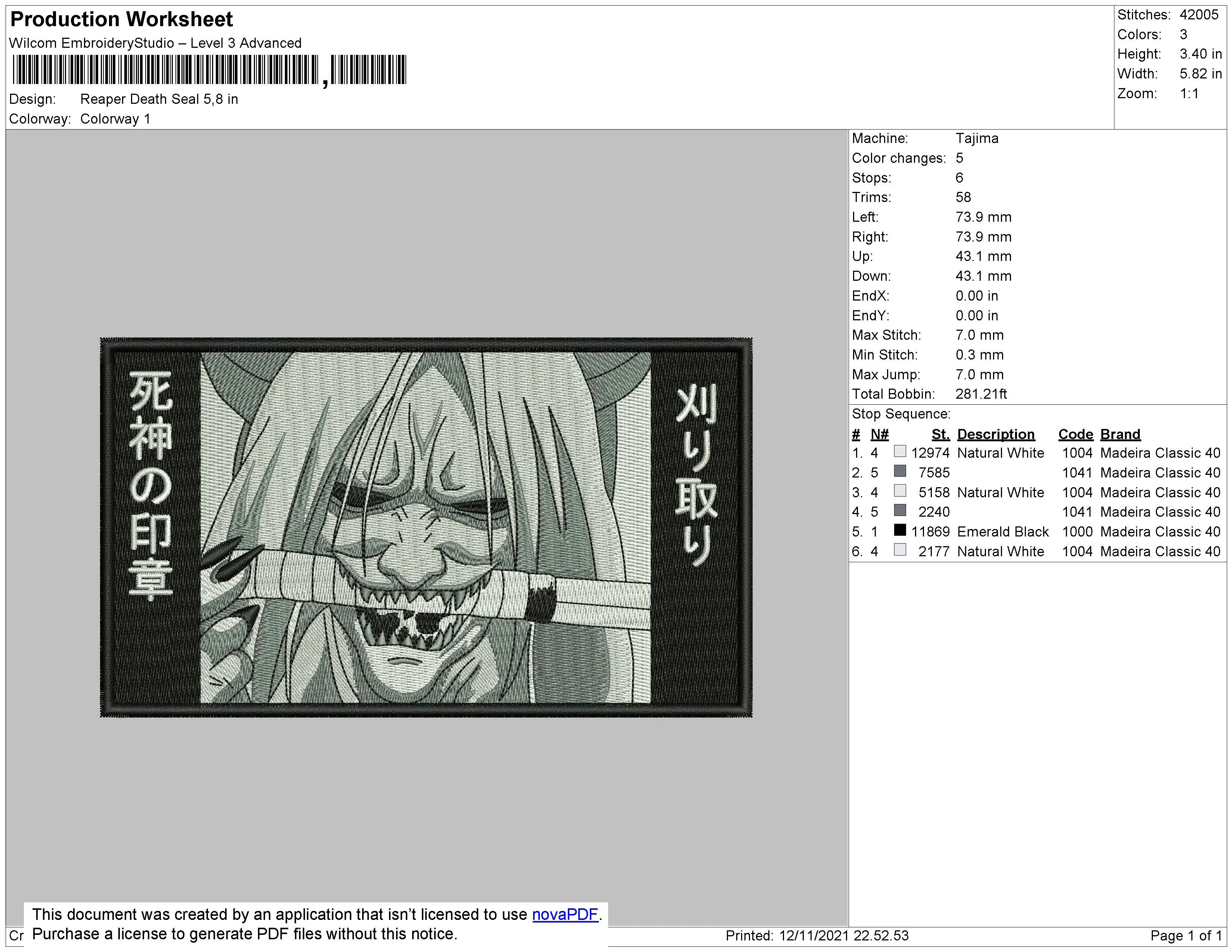The width and height of the screenshot is (1232, 952).
Task: Click code 1000 in stop 5 row
Action: click(x=1077, y=532)
